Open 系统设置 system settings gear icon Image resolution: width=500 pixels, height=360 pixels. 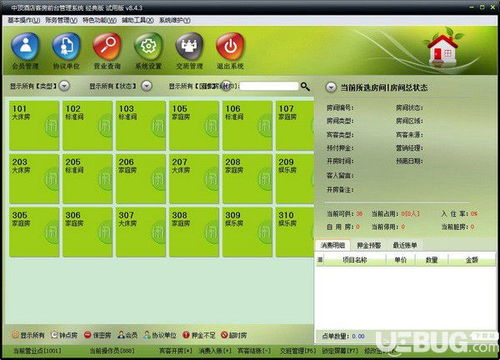click(148, 51)
